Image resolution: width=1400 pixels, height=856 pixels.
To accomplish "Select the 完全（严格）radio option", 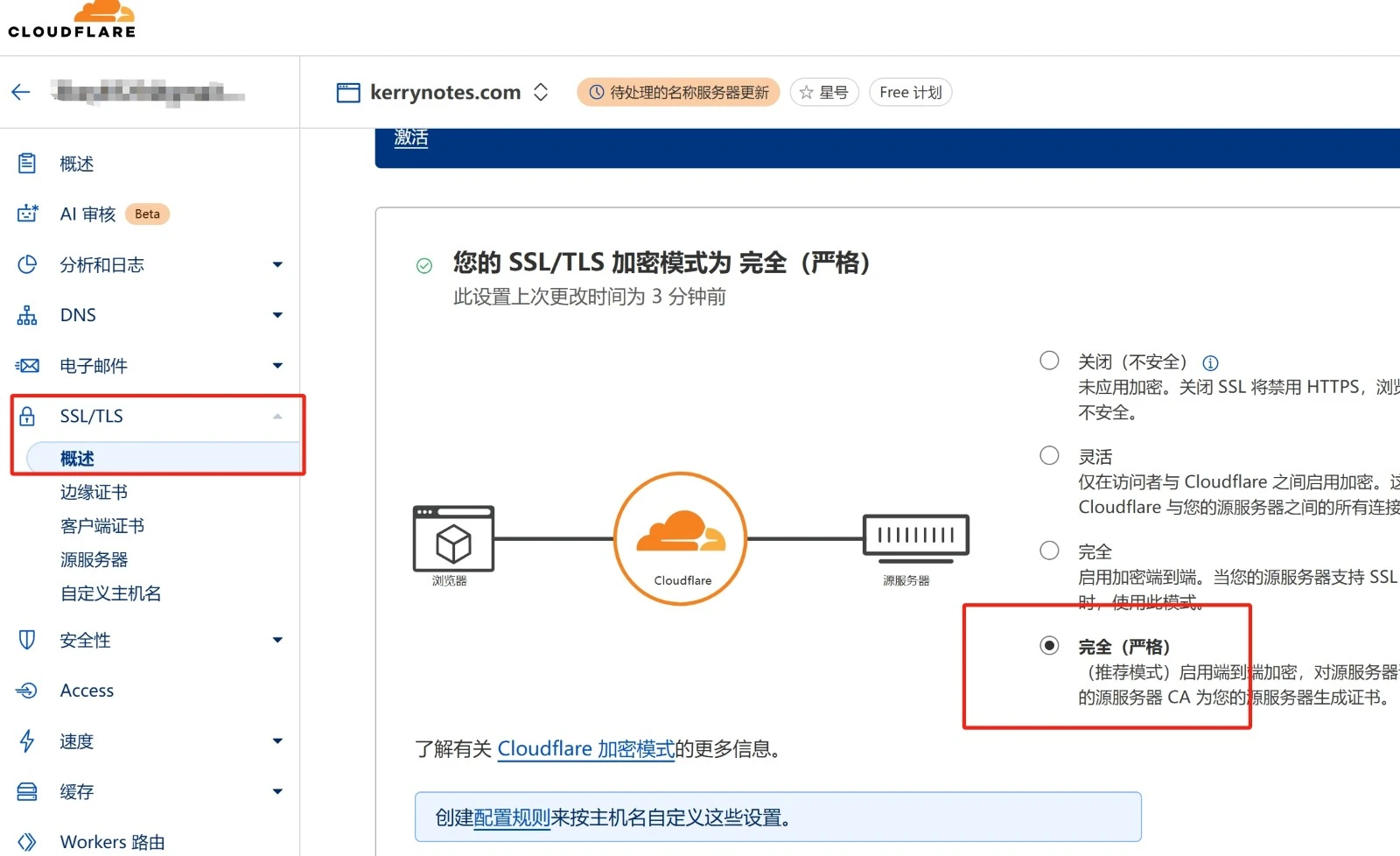I will point(1049,645).
